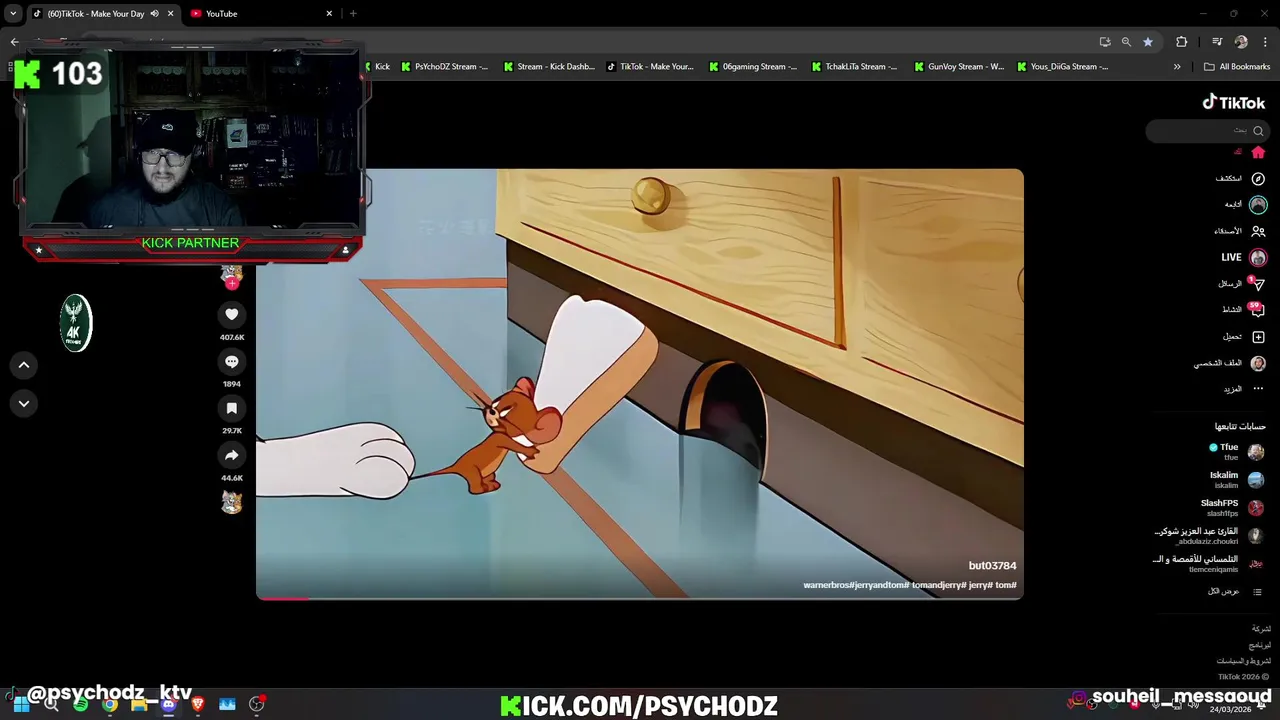Image resolution: width=1280 pixels, height=720 pixels.
Task: Go to the previous video arrow
Action: pos(24,365)
